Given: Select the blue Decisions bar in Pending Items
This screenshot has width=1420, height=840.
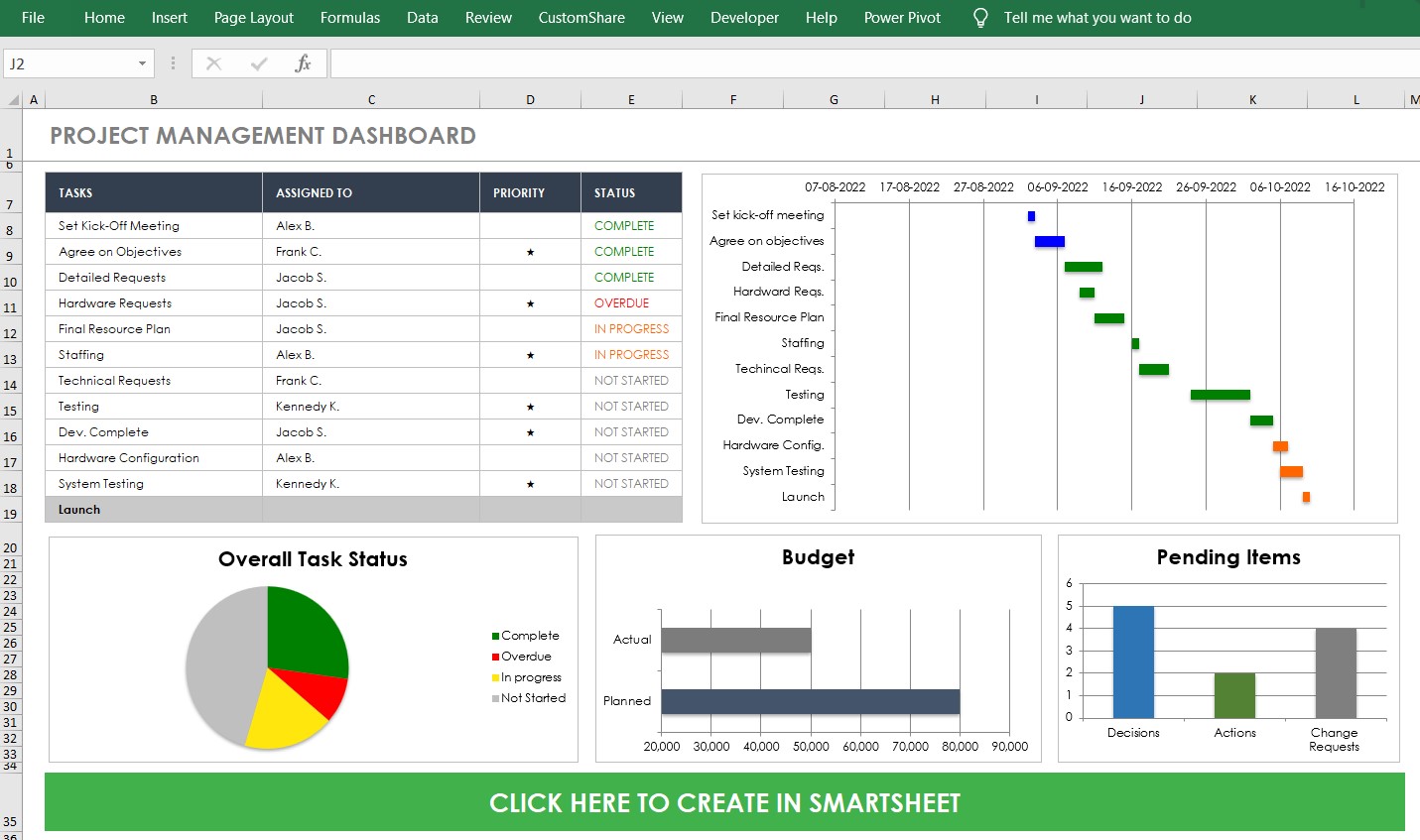Looking at the screenshot, I should (x=1133, y=661).
